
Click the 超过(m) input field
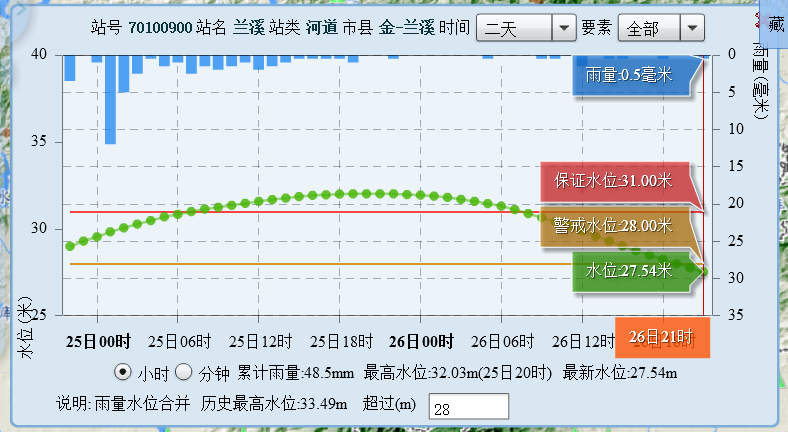pos(468,406)
